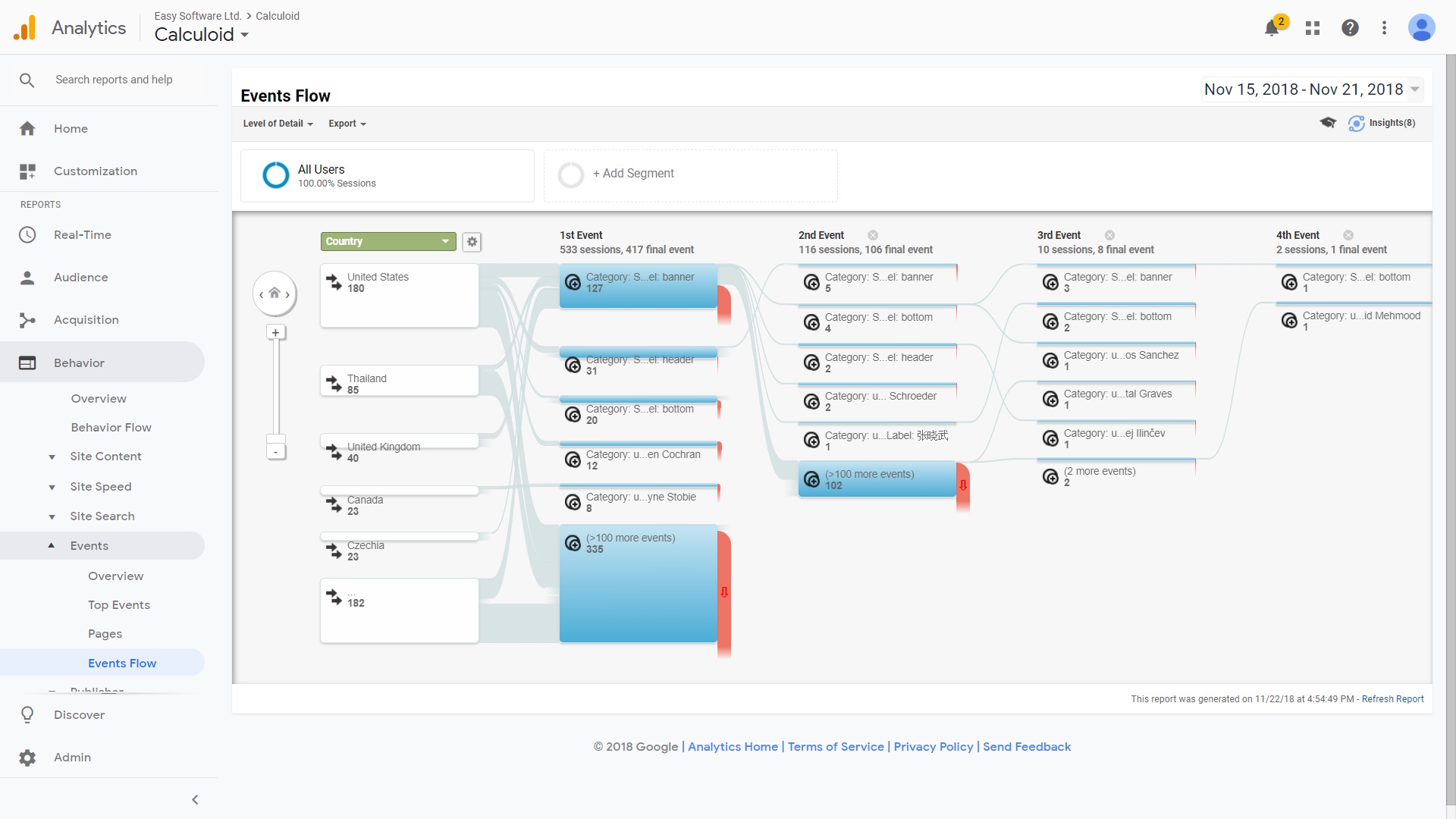Click the Country filter settings gear icon
Screen dimensions: 1456x819
tap(473, 241)
